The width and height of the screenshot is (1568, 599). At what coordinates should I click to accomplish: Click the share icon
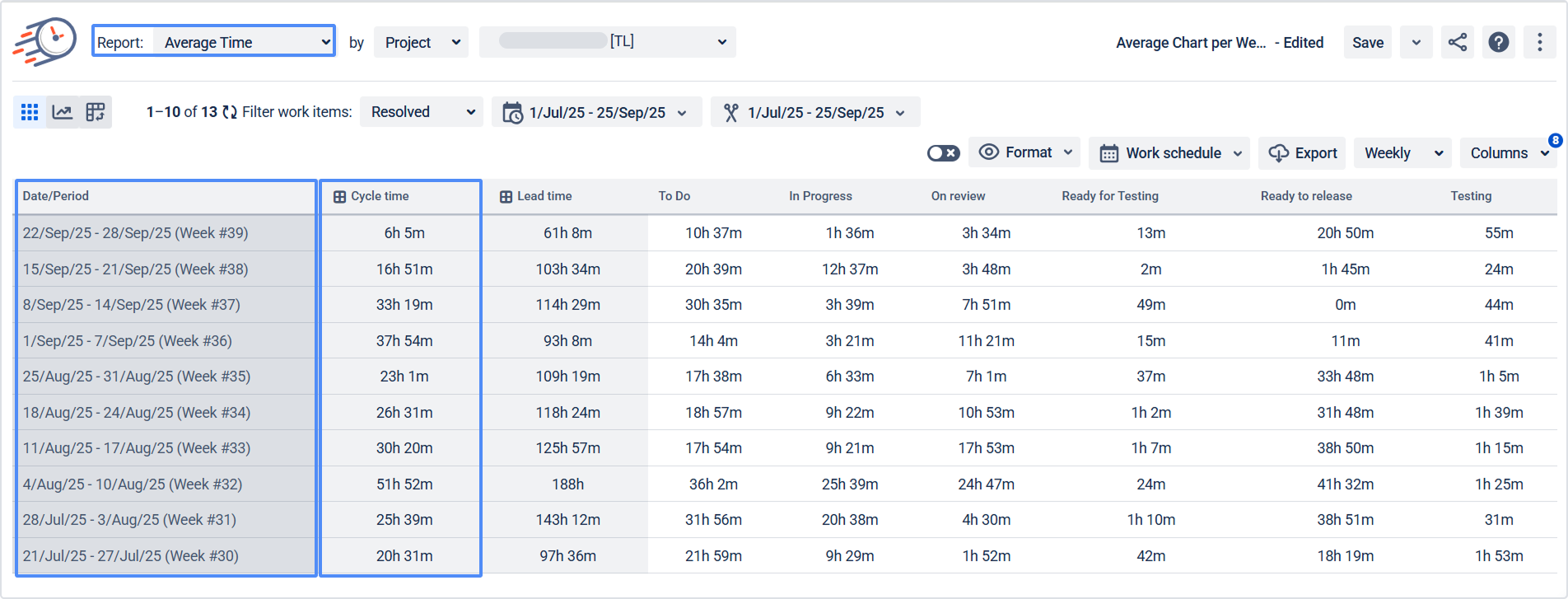click(1458, 42)
